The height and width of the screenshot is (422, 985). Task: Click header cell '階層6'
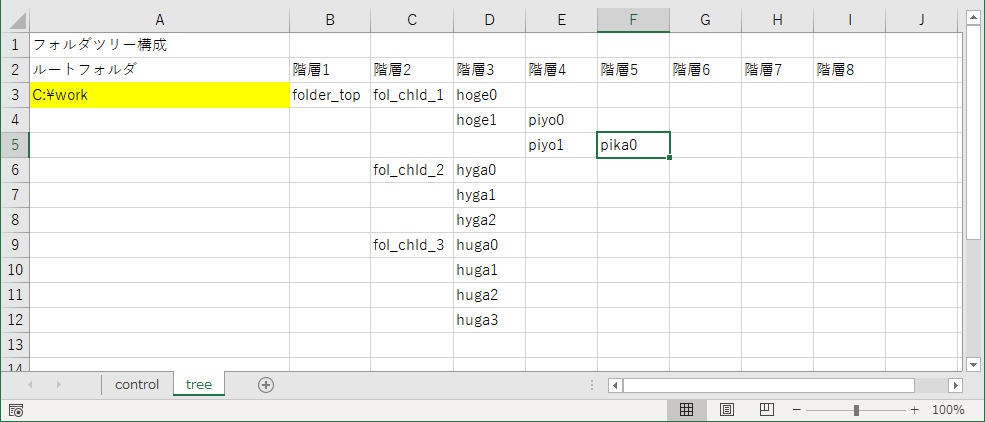point(705,70)
